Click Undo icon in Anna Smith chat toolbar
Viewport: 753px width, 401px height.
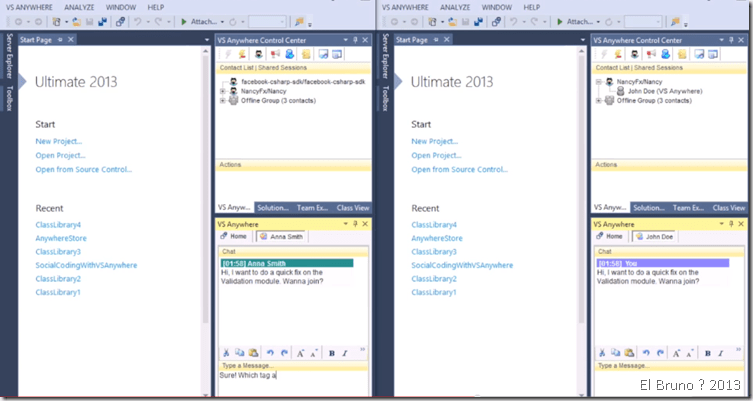[x=270, y=352]
